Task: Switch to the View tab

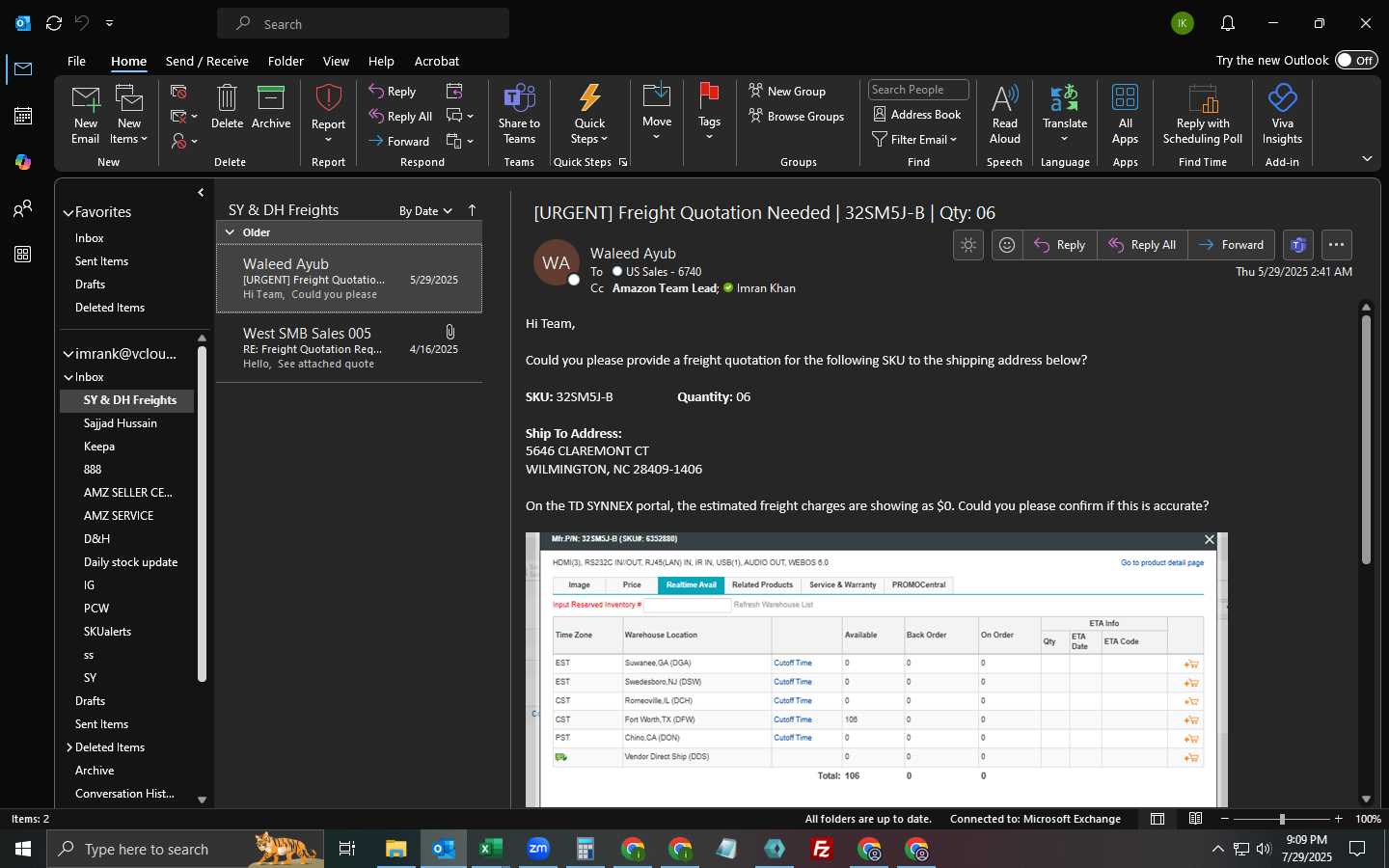Action: coord(336,61)
